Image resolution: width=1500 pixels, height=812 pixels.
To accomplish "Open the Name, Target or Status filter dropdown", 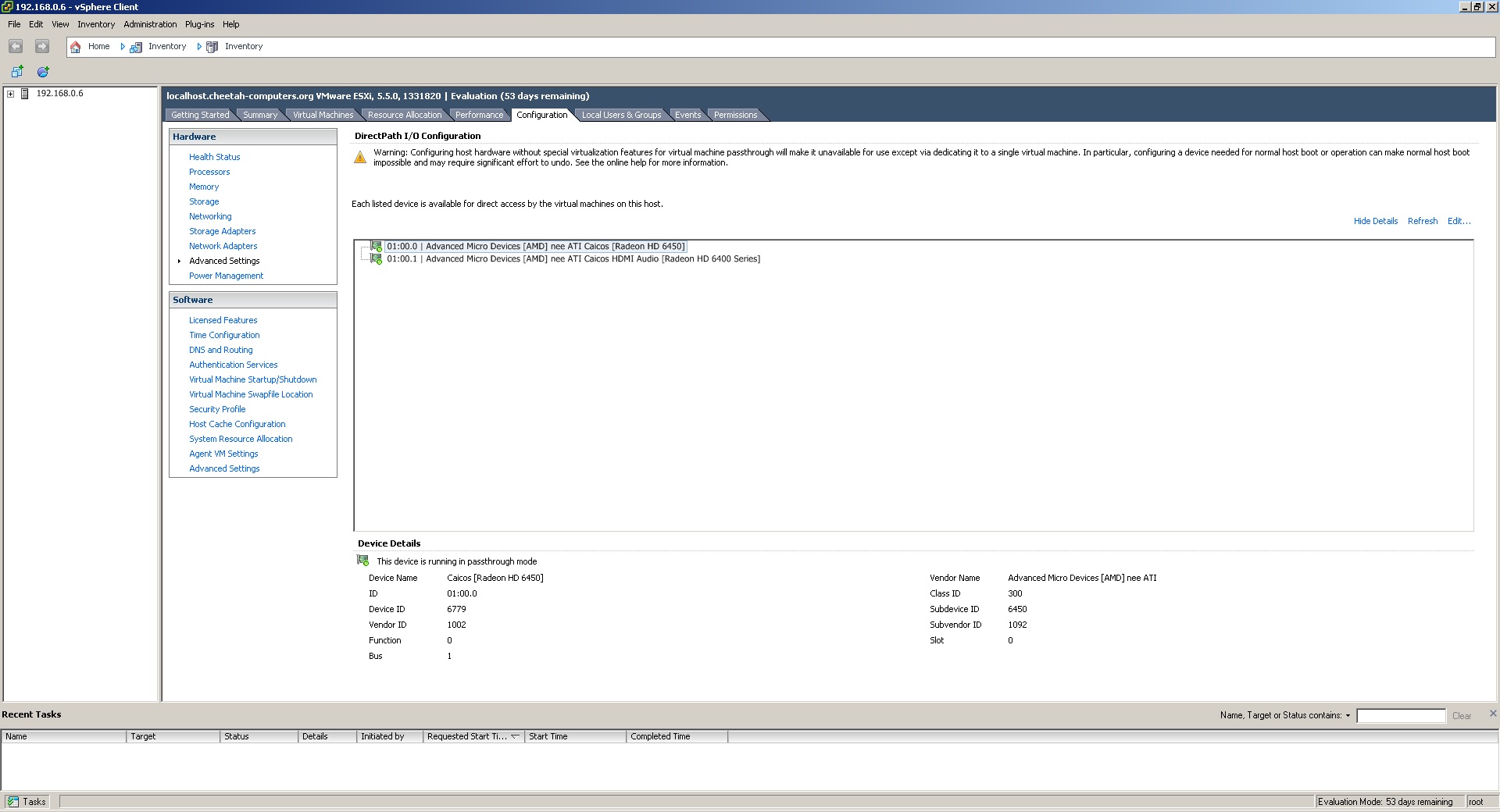I will click(1348, 716).
